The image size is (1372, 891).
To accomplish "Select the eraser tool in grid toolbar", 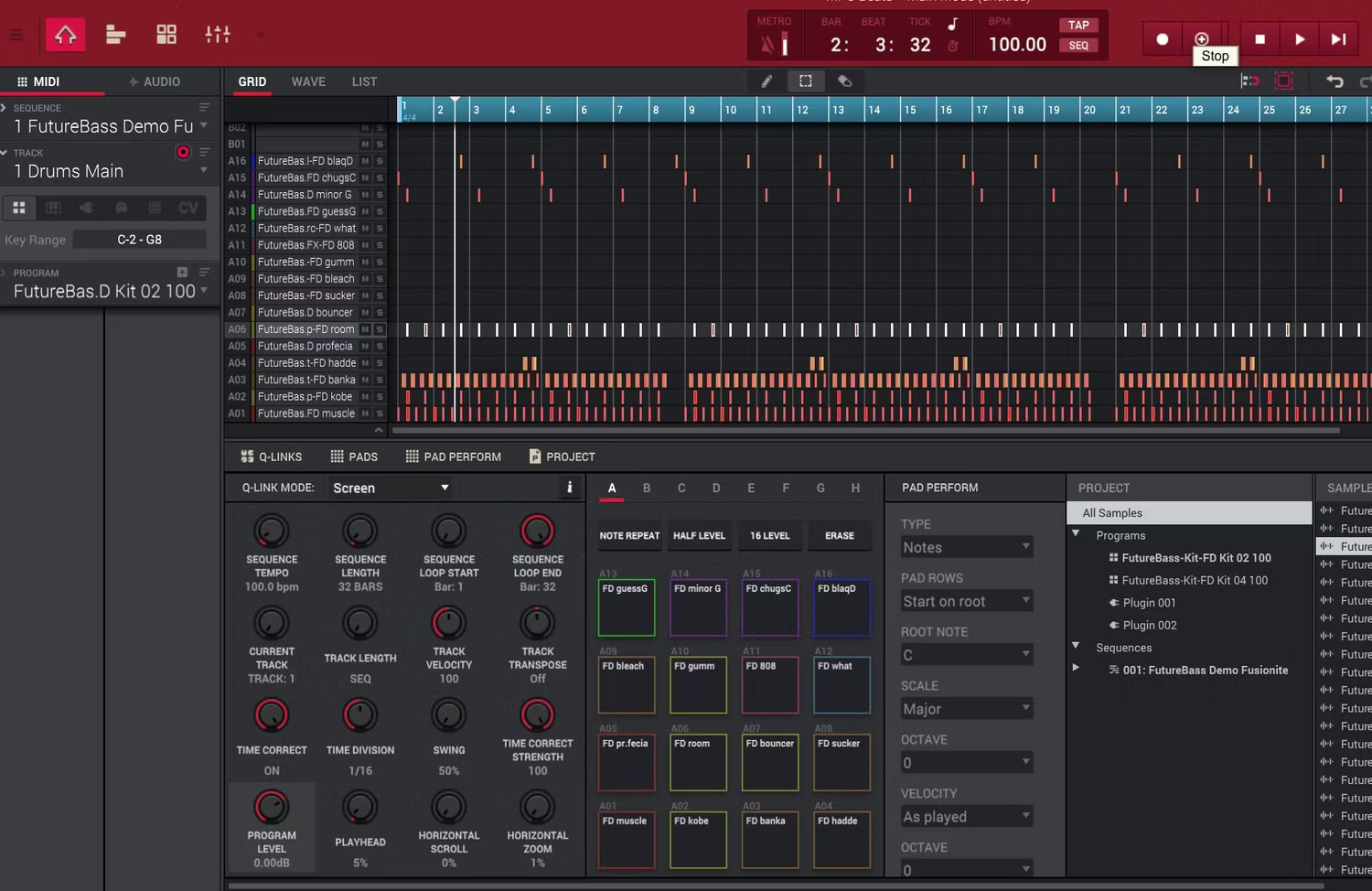I will pos(844,81).
